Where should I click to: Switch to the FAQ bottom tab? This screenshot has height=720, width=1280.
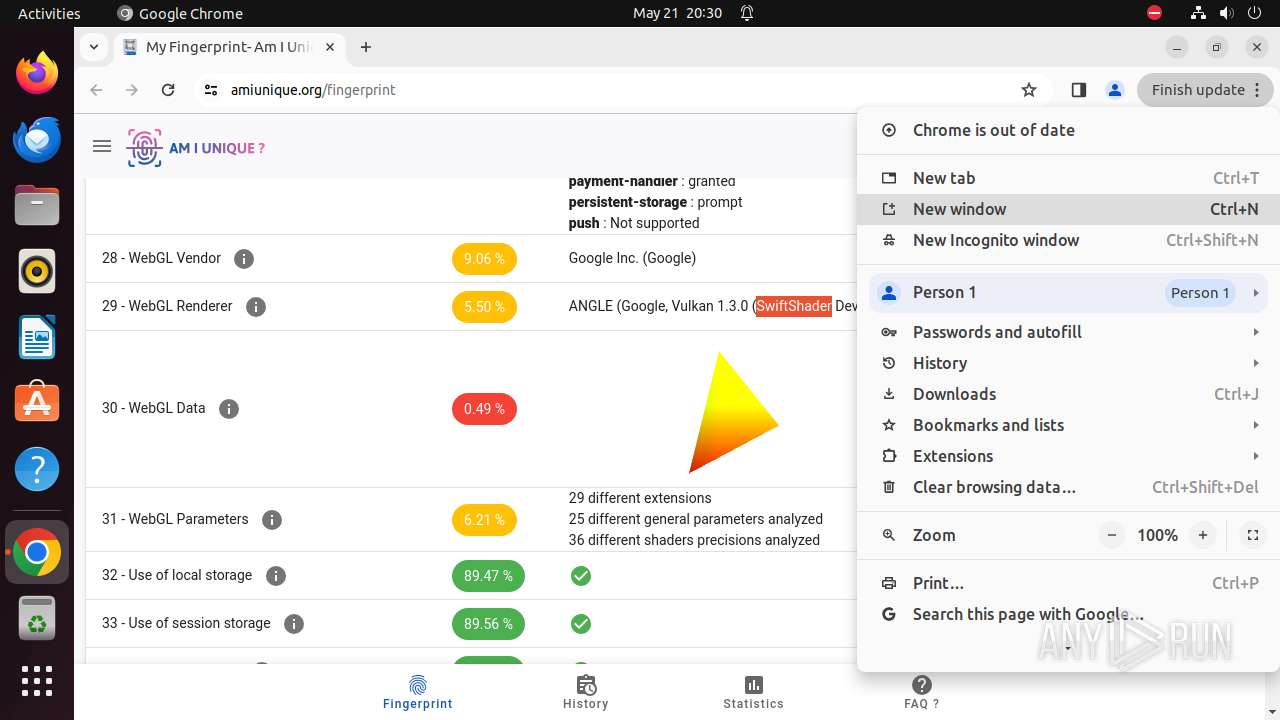point(921,692)
